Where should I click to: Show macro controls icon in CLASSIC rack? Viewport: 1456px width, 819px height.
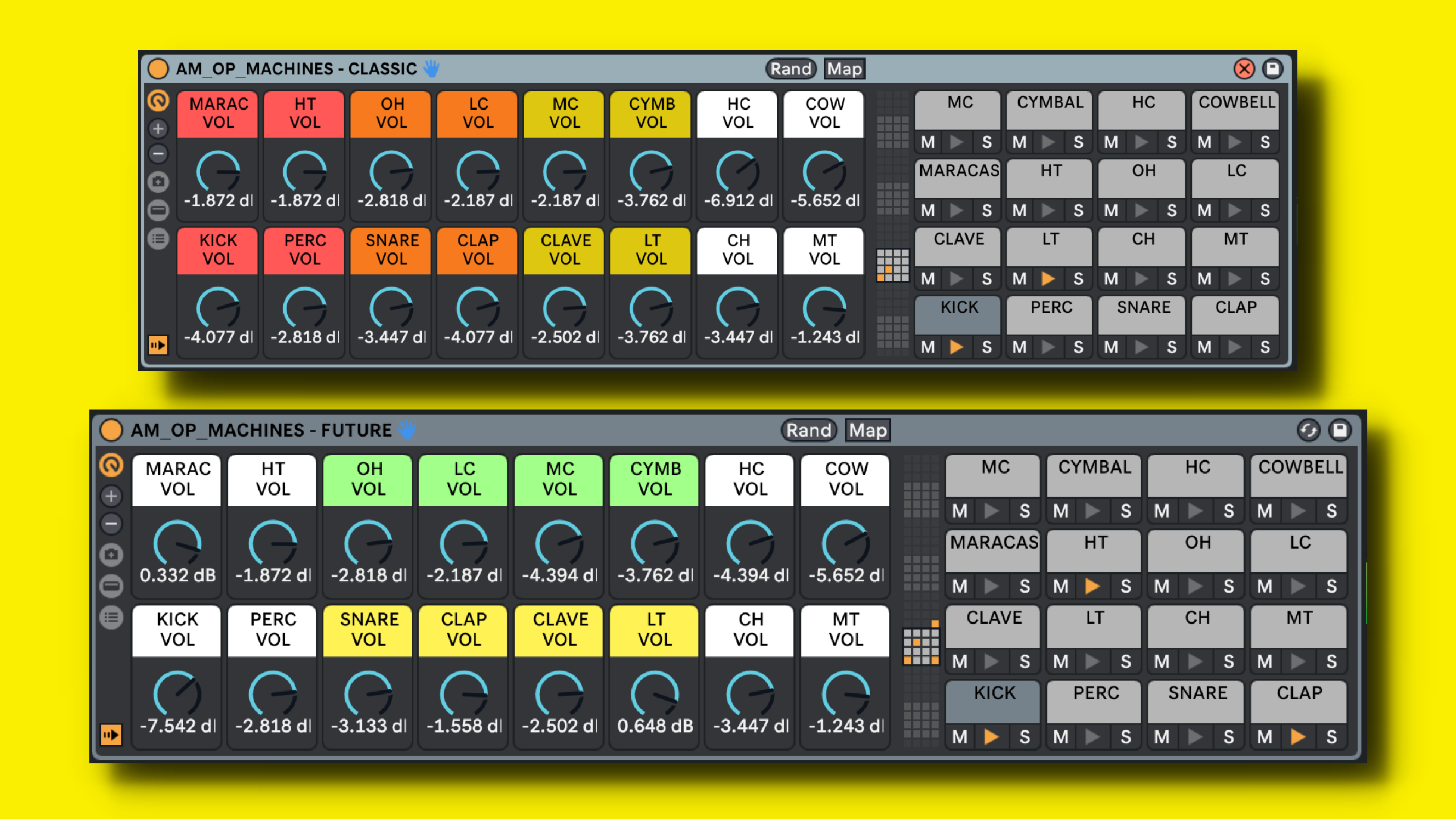pos(159,101)
